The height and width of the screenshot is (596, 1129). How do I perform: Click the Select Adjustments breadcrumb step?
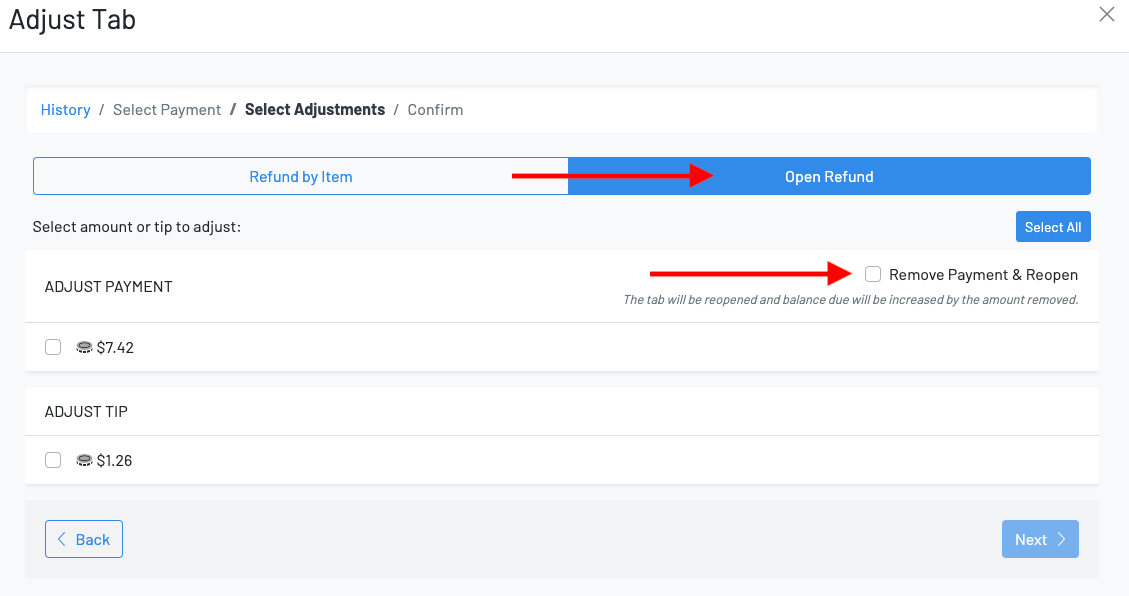[315, 109]
